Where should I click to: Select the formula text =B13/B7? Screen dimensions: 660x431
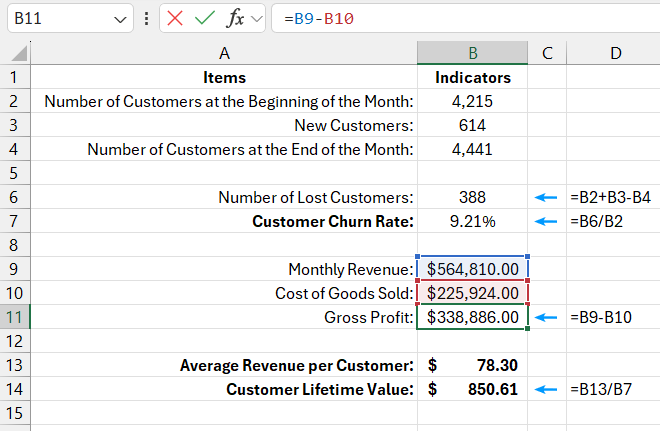[x=601, y=389]
